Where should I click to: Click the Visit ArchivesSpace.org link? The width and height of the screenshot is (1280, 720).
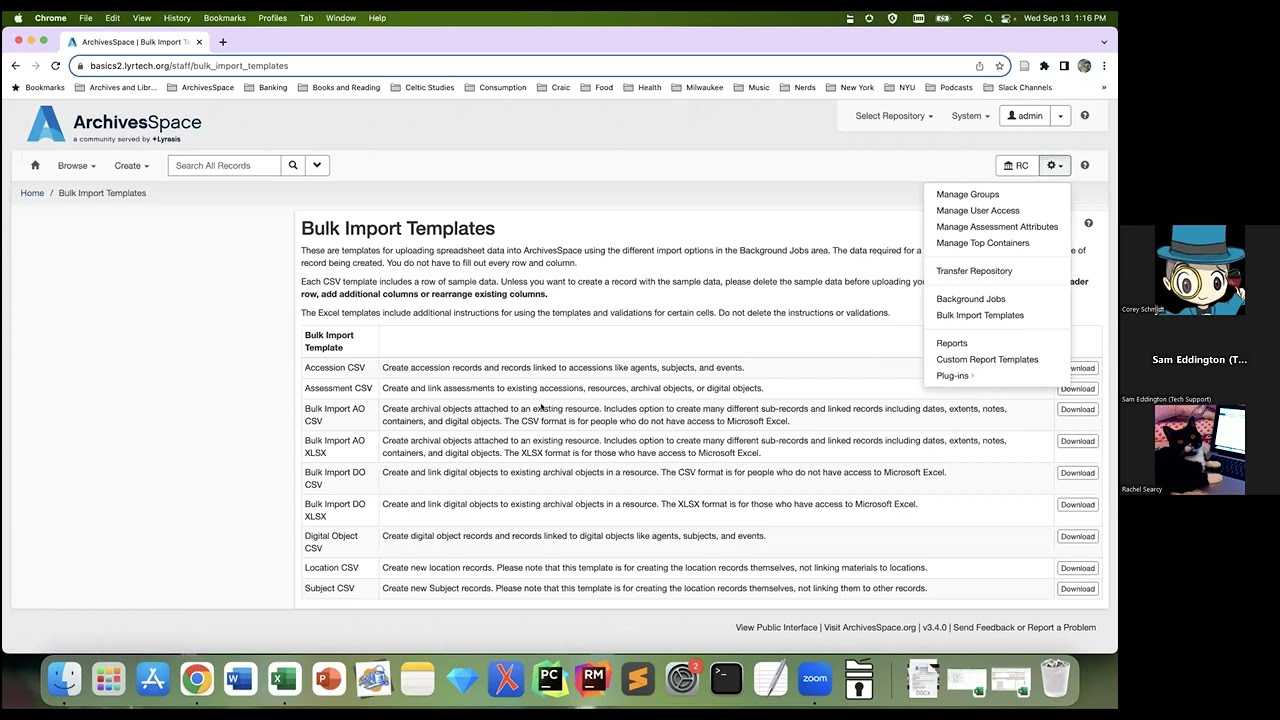coord(870,628)
